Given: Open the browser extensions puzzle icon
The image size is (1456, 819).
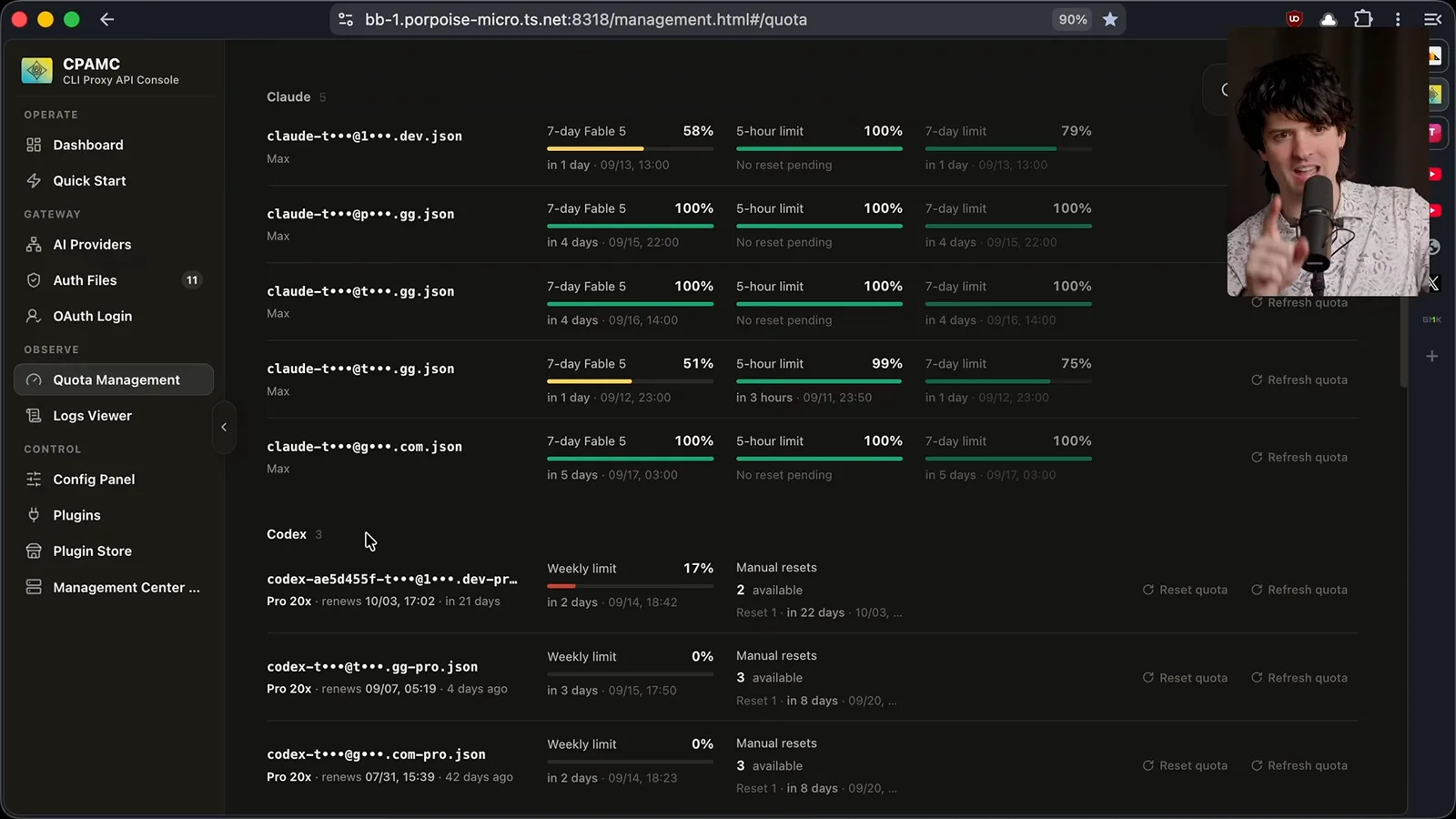Looking at the screenshot, I should (x=1363, y=19).
